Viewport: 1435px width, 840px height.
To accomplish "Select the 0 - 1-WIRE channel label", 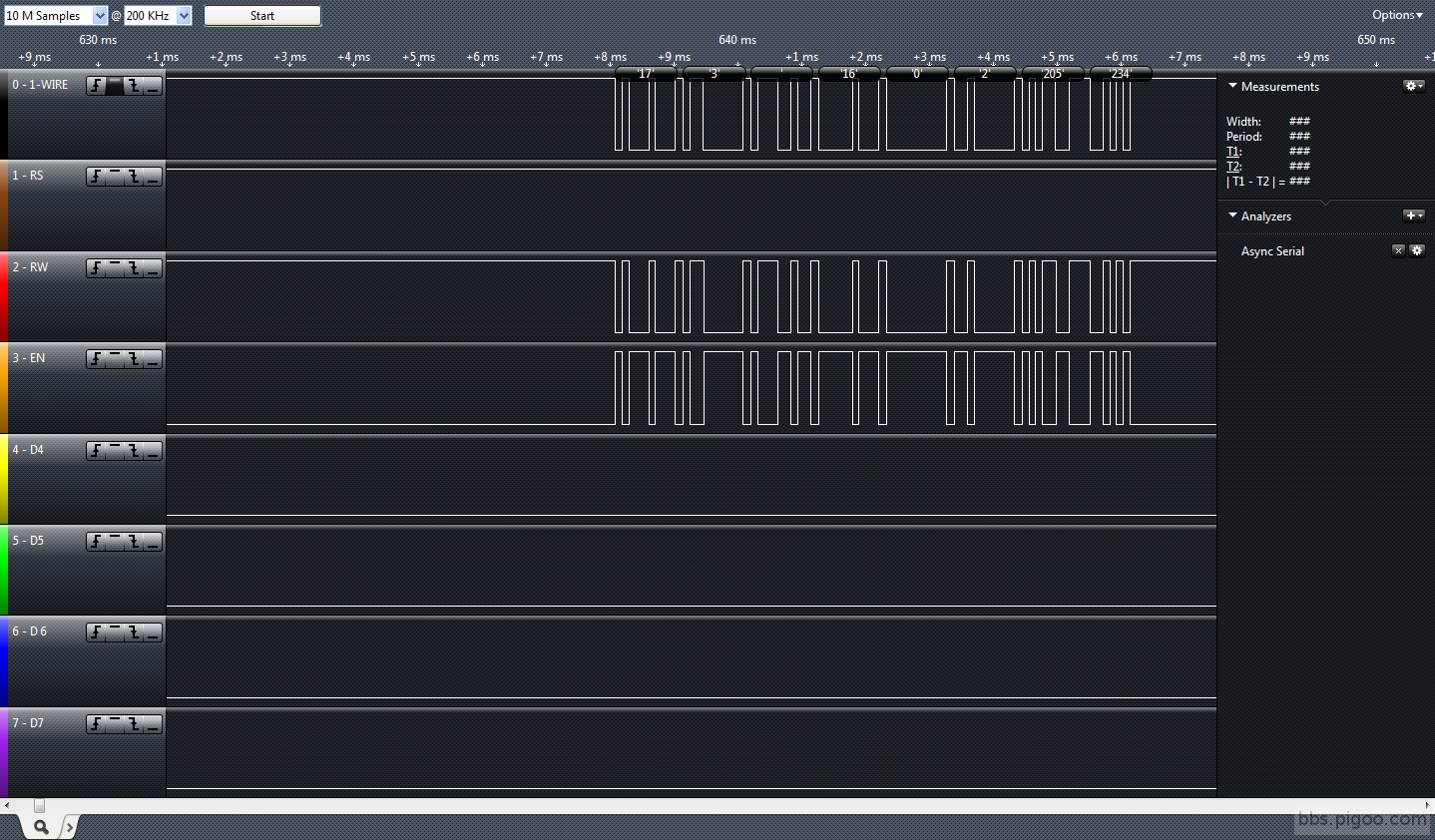I will click(x=41, y=85).
